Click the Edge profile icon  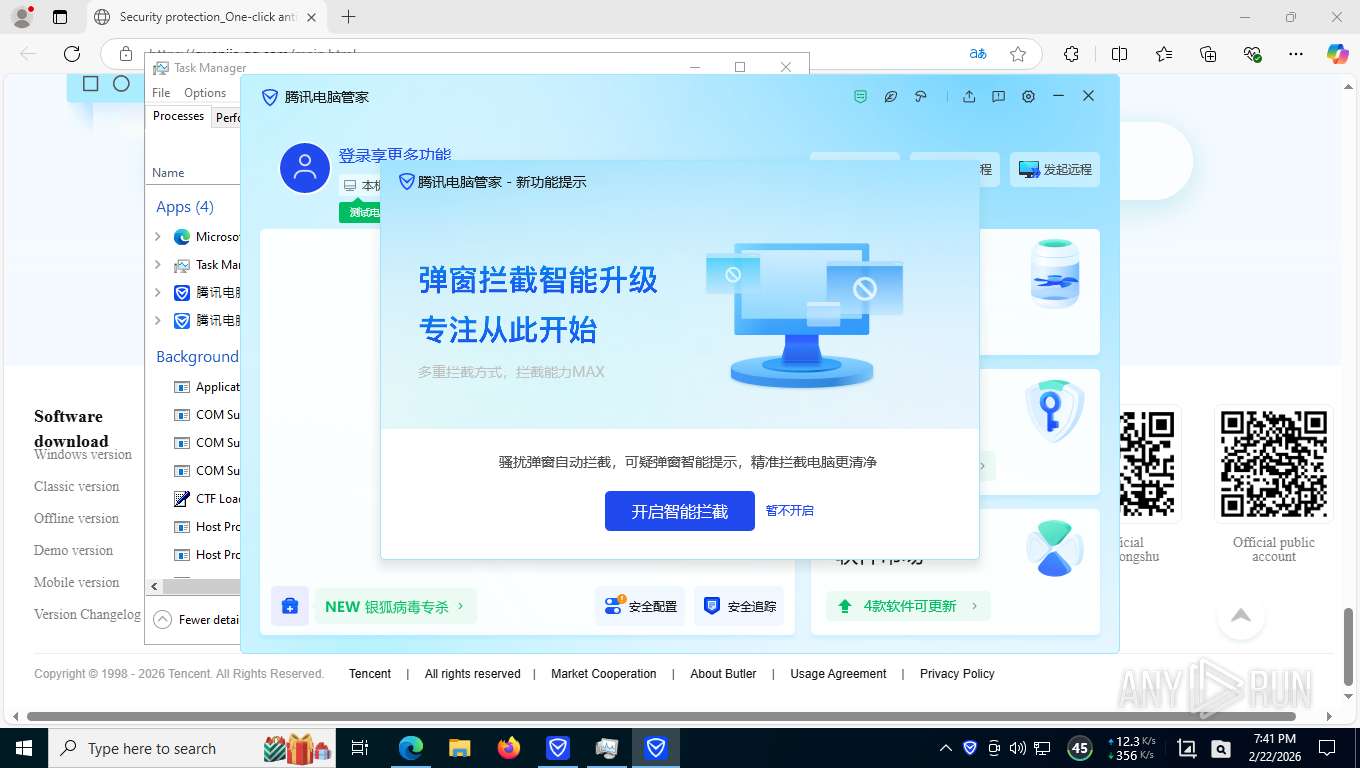click(x=21, y=17)
